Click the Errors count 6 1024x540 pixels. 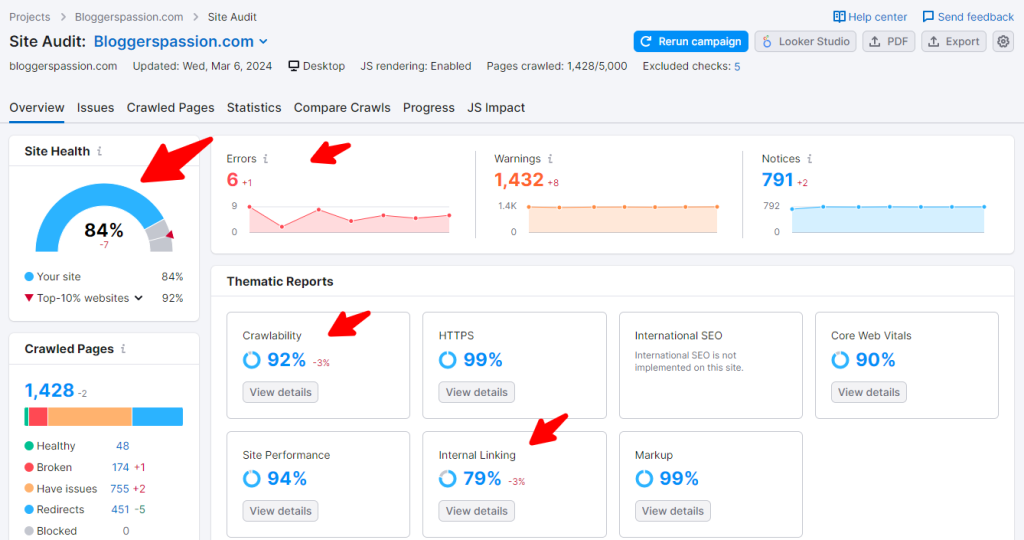pyautogui.click(x=232, y=180)
